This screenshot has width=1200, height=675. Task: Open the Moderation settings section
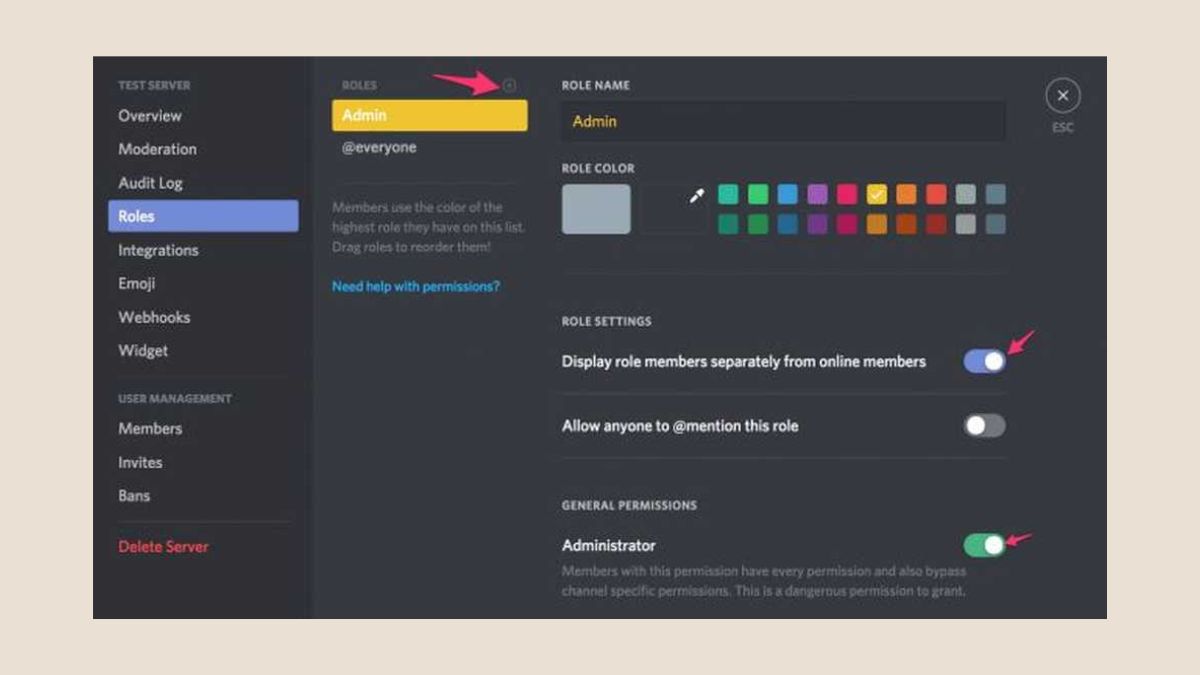point(156,148)
